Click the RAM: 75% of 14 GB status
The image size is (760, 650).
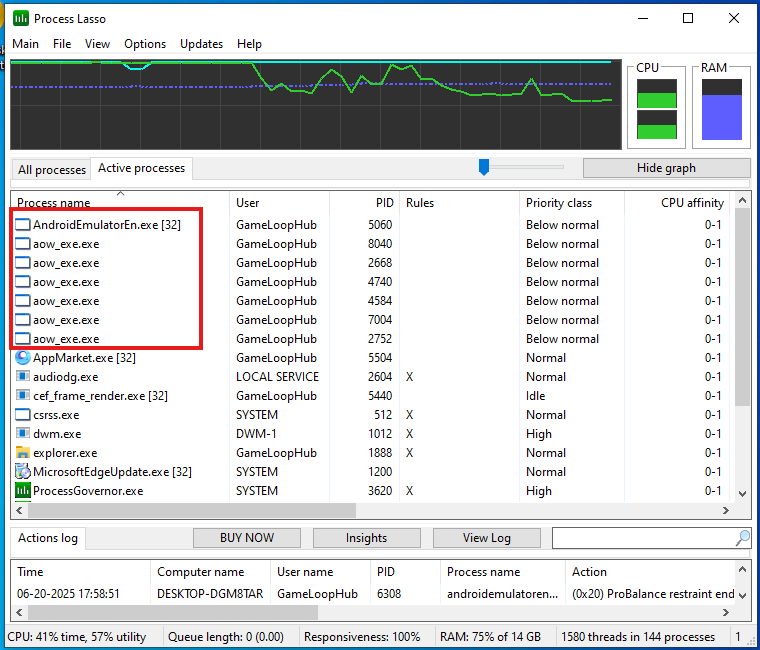(x=490, y=636)
